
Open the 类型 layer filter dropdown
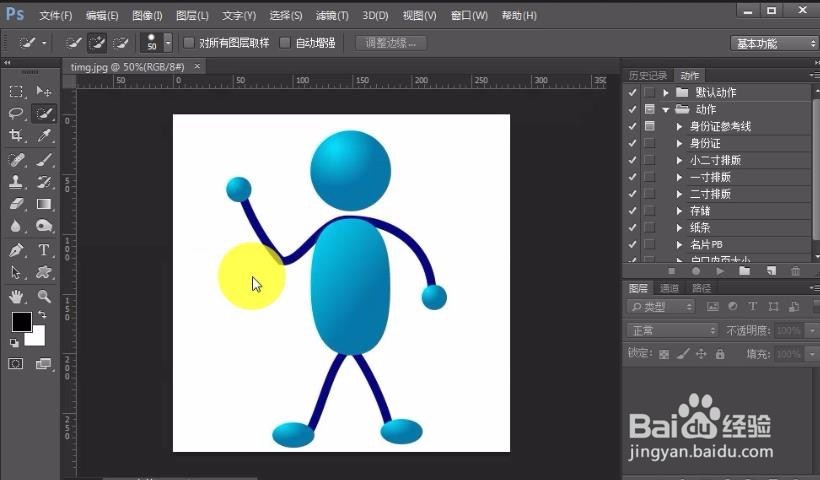[661, 306]
